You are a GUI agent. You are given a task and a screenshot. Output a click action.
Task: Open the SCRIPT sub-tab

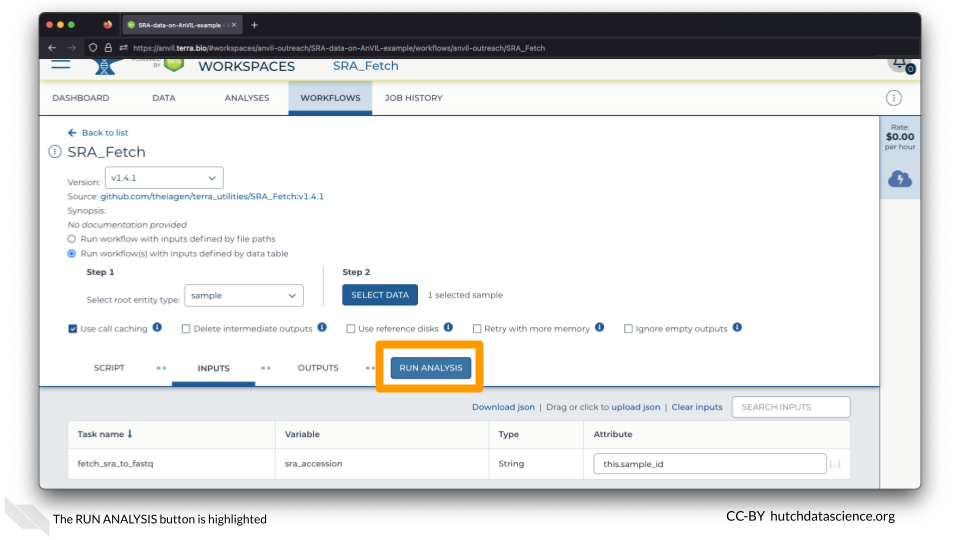(109, 368)
